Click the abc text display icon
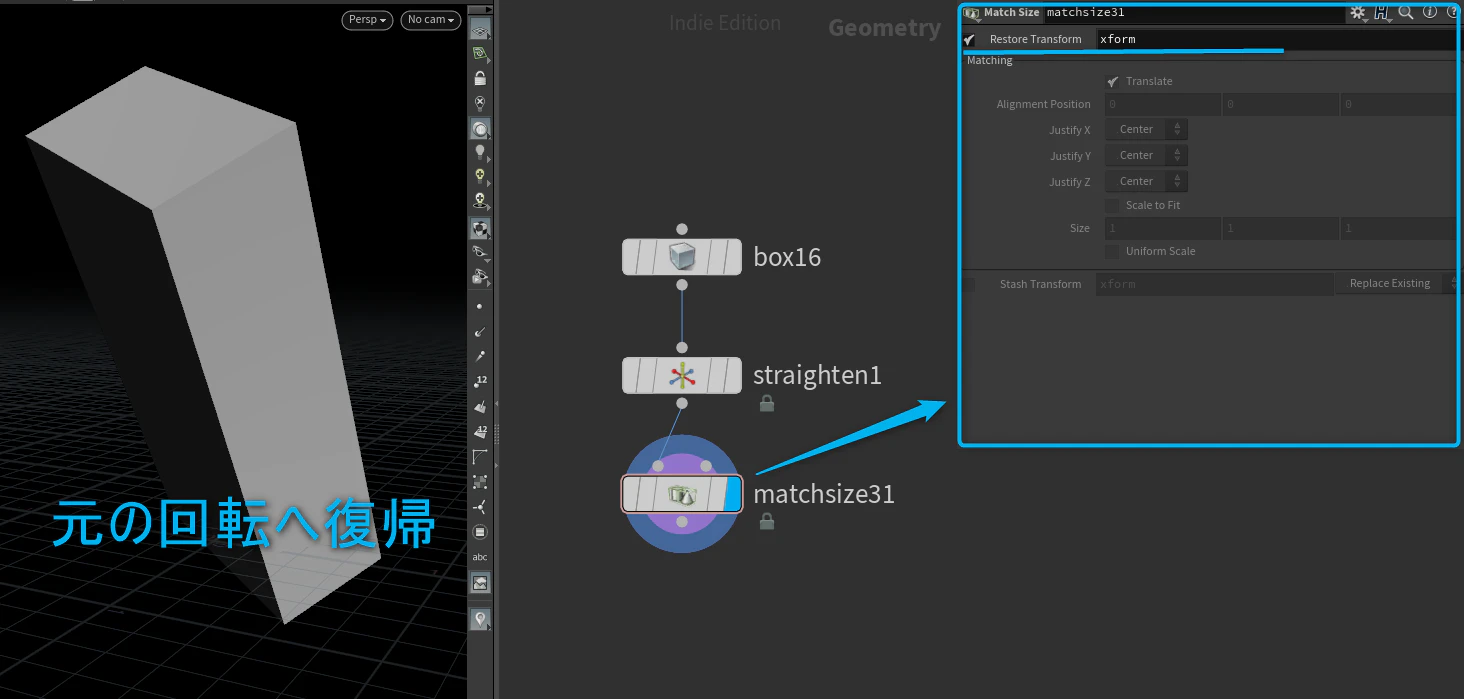This screenshot has height=699, width=1464. 480,557
